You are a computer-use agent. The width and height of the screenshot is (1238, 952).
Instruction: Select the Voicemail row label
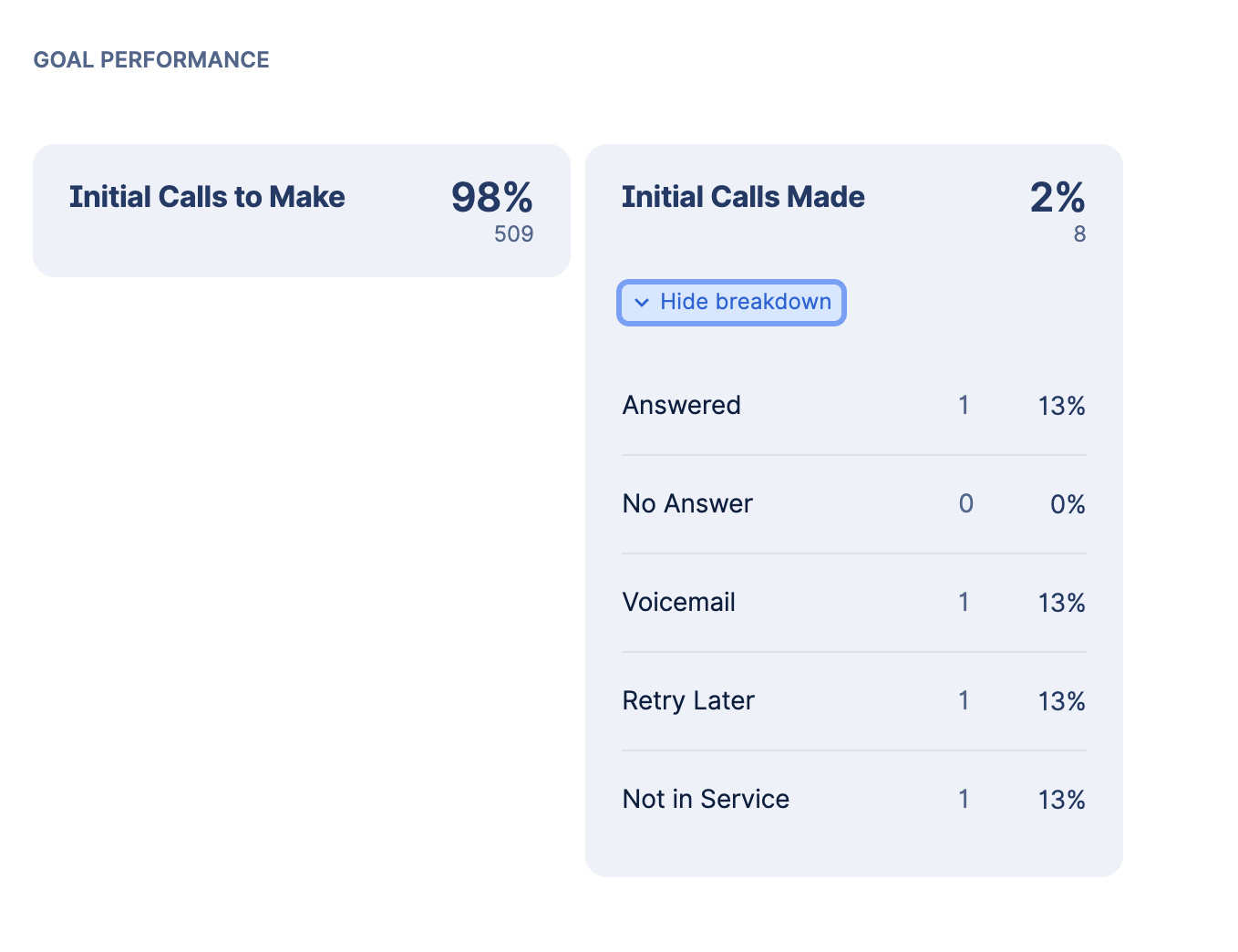pyautogui.click(x=678, y=603)
